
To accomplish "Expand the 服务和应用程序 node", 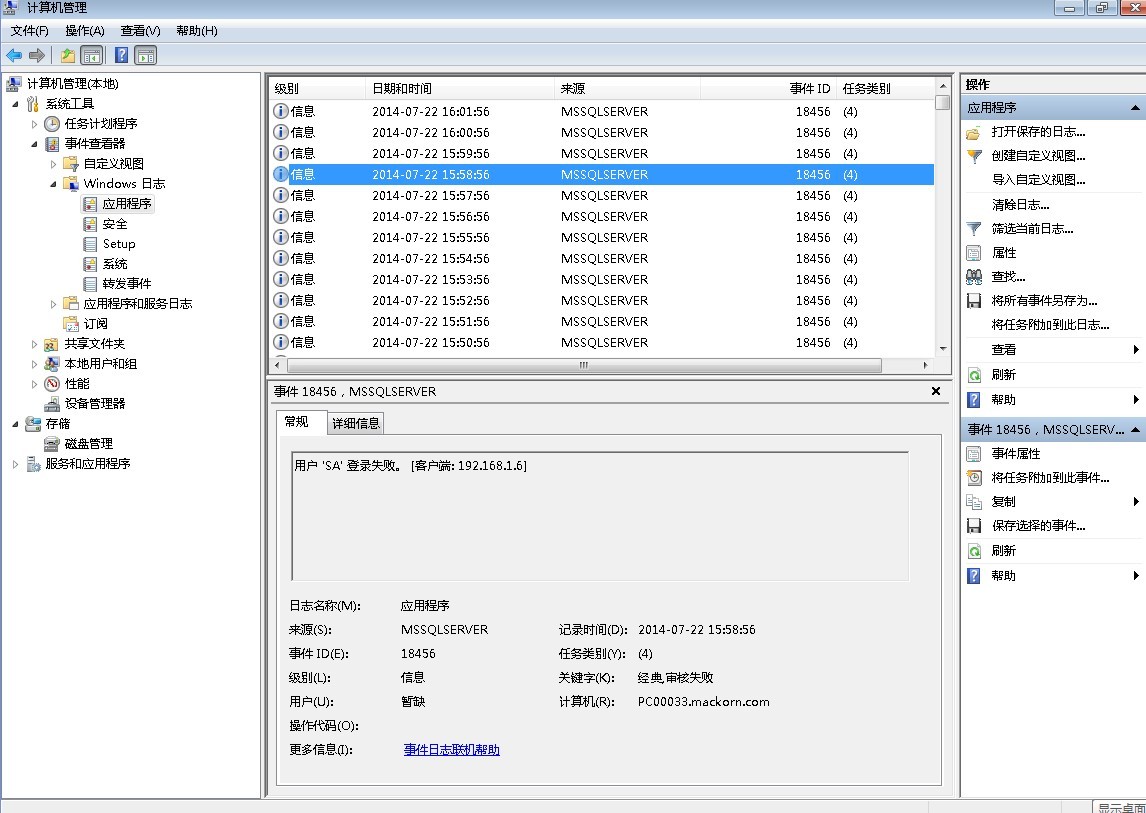I will click(15, 464).
